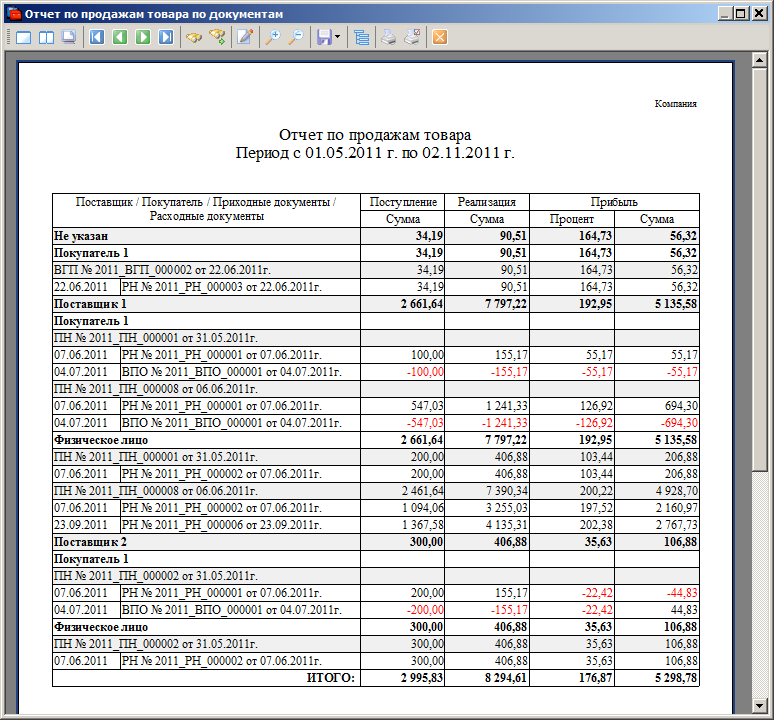
Task: Go to the previous page
Action: click(x=120, y=38)
